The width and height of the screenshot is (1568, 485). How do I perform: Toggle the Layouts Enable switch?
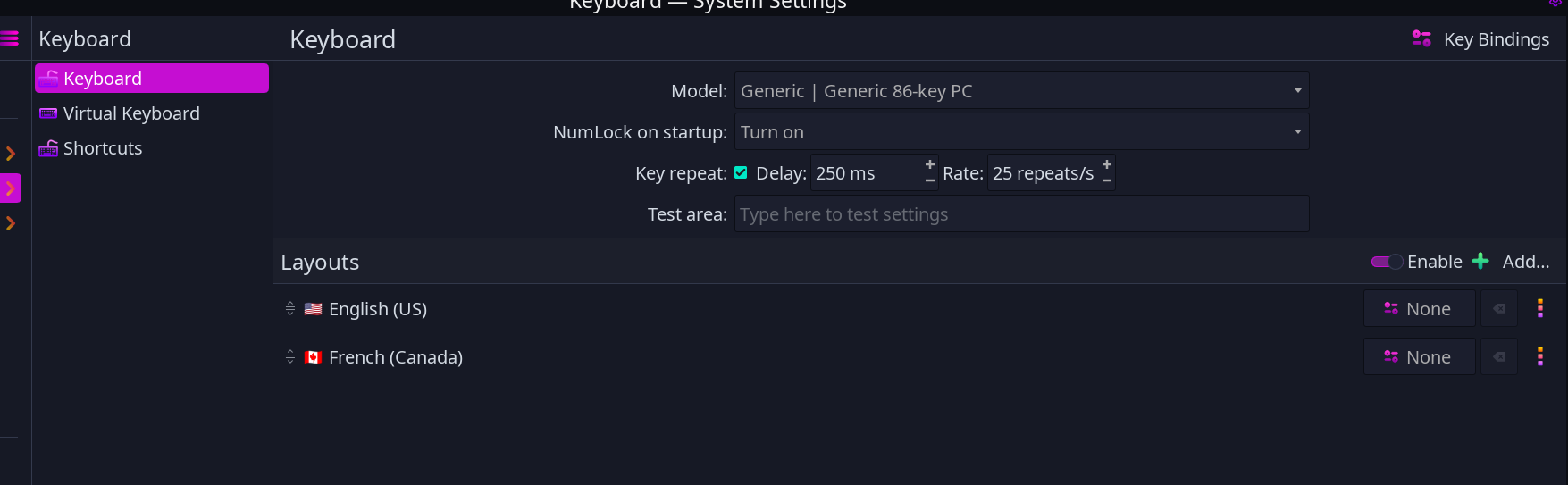point(1387,262)
